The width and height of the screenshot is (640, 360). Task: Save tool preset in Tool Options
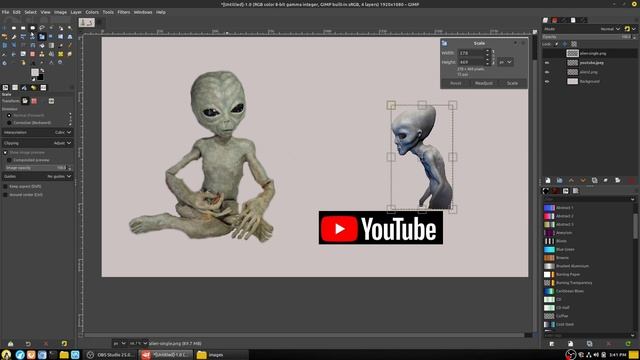coord(11,344)
